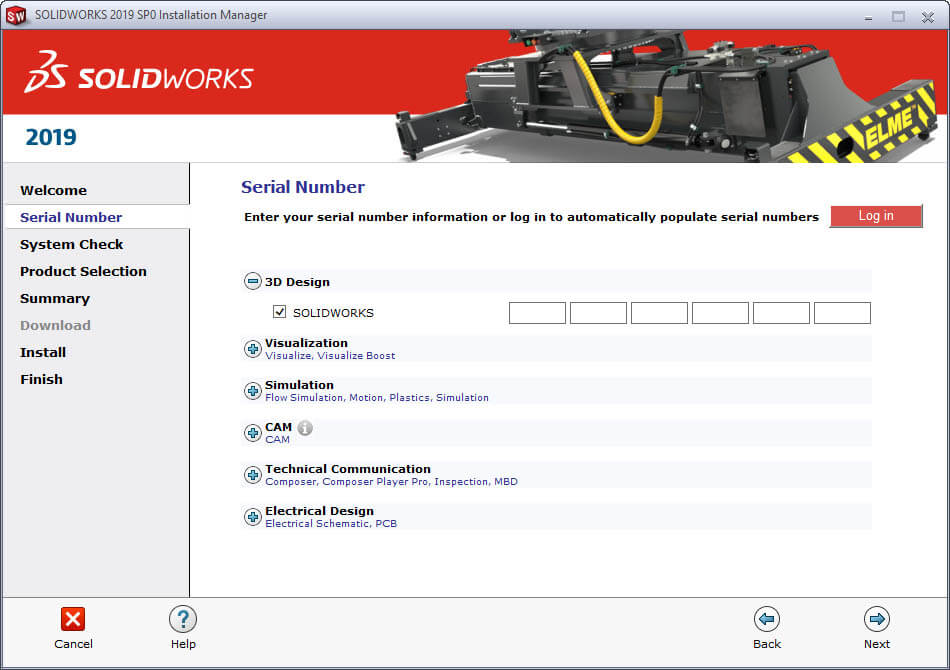Image resolution: width=950 pixels, height=670 pixels.
Task: Go Back to the previous step
Action: point(767,618)
